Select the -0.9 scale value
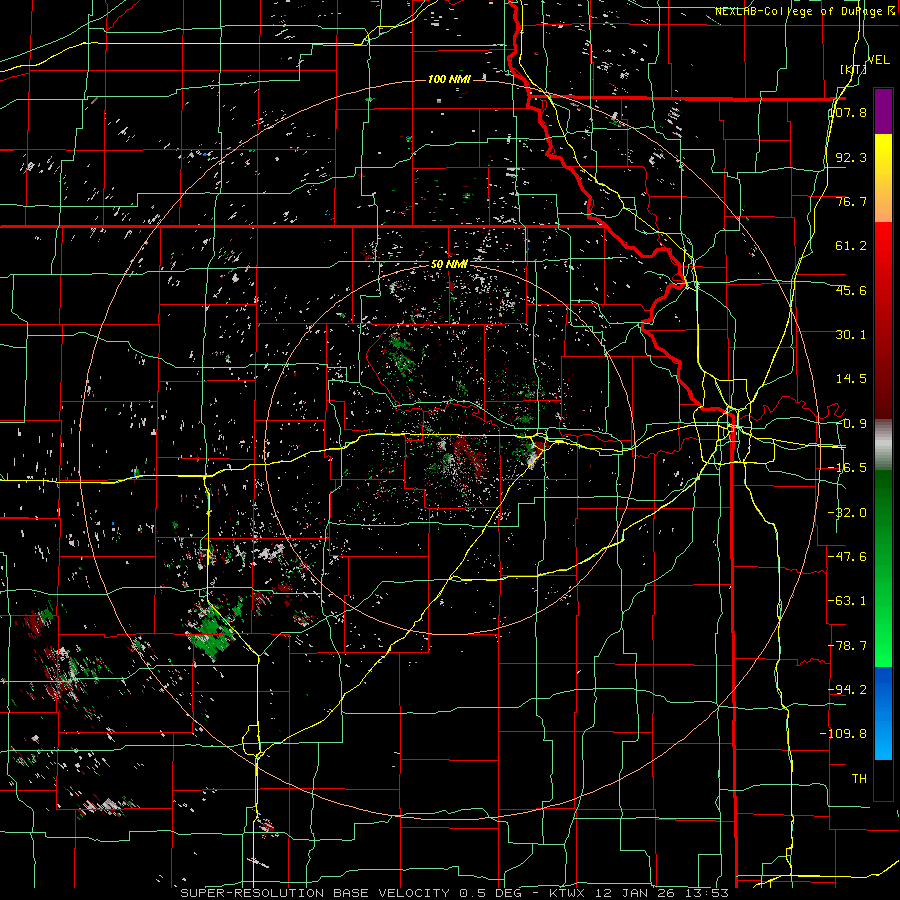Image resolution: width=900 pixels, height=900 pixels. (x=851, y=424)
